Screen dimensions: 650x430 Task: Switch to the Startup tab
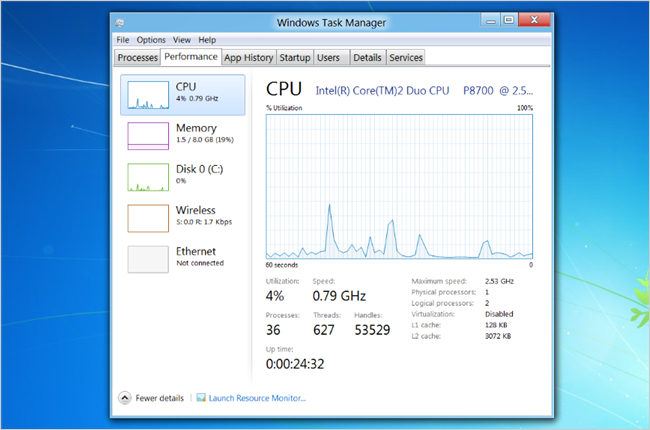pyautogui.click(x=295, y=58)
